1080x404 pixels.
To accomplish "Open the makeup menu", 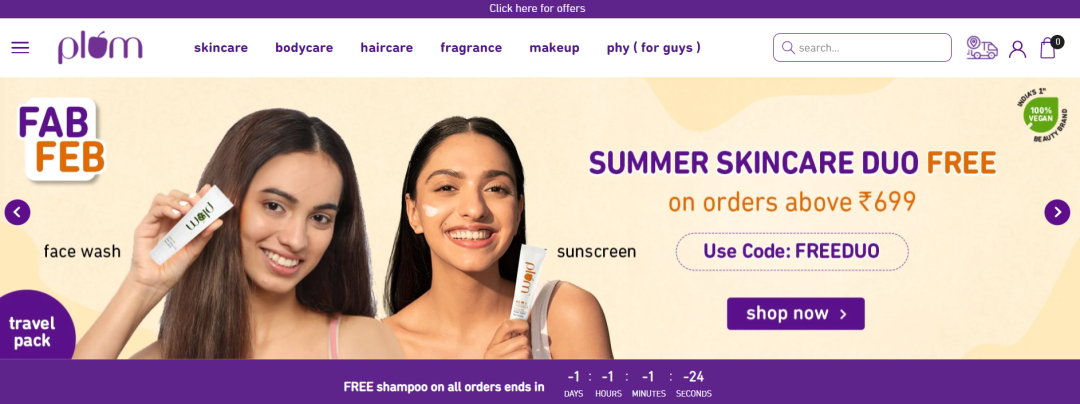I will [554, 47].
